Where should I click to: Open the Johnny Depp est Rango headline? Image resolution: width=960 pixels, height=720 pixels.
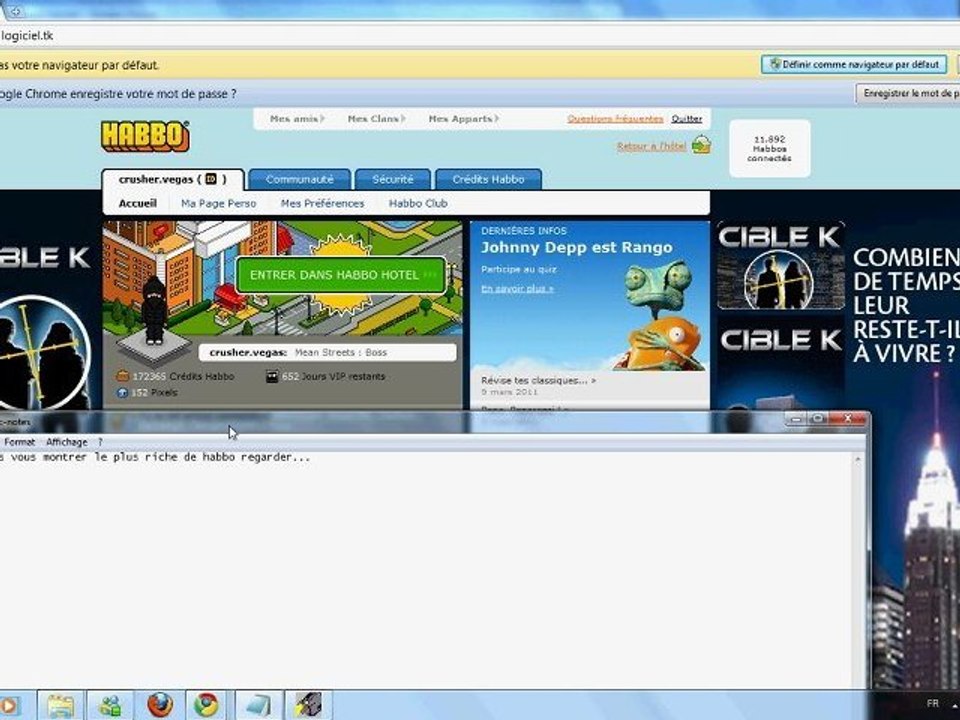[576, 247]
